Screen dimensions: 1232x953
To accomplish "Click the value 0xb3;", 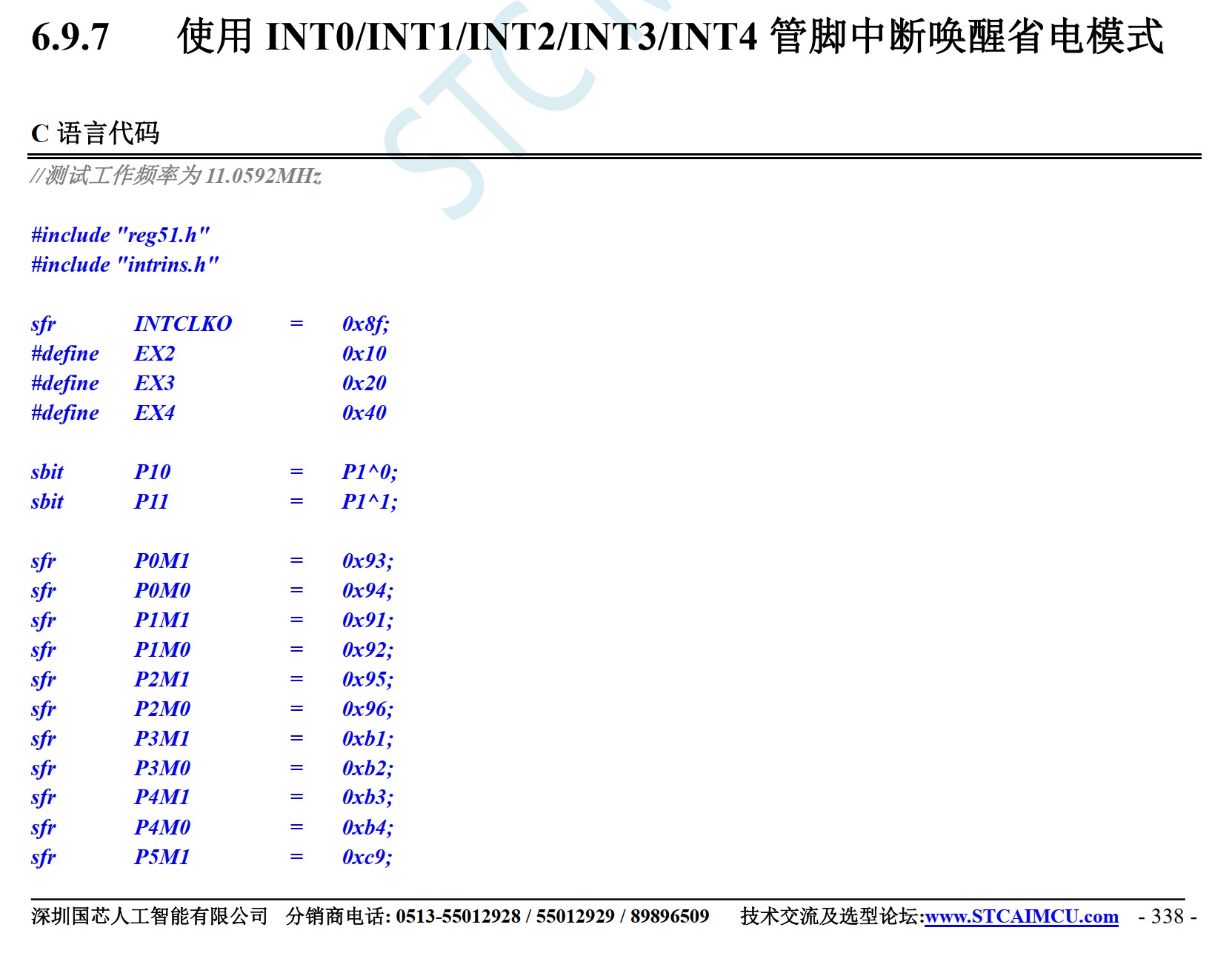I will pos(368,797).
